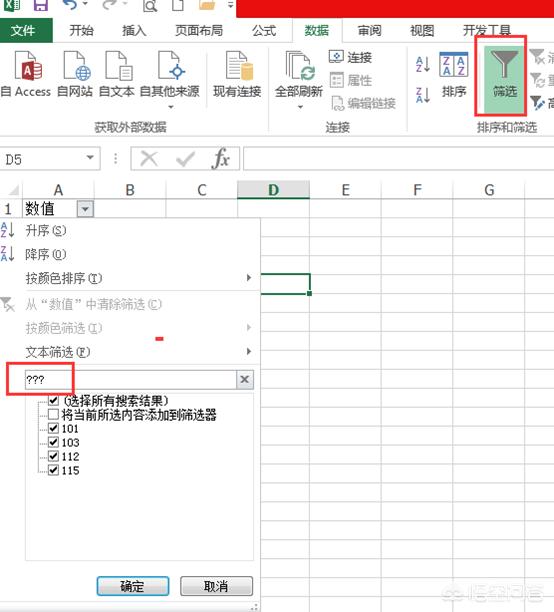Open quick access toolbar customize dropdown
Image resolution: width=554 pixels, height=612 pixels.
click(231, 5)
